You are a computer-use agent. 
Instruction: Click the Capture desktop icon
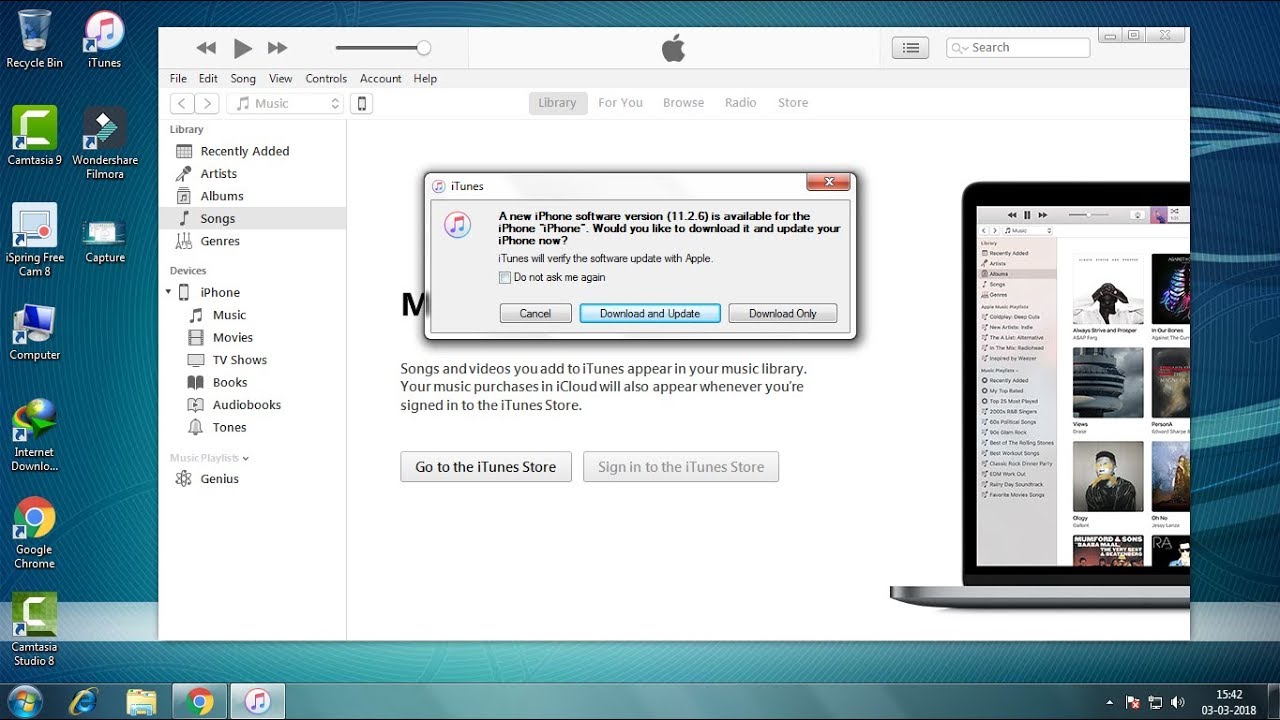coord(105,240)
